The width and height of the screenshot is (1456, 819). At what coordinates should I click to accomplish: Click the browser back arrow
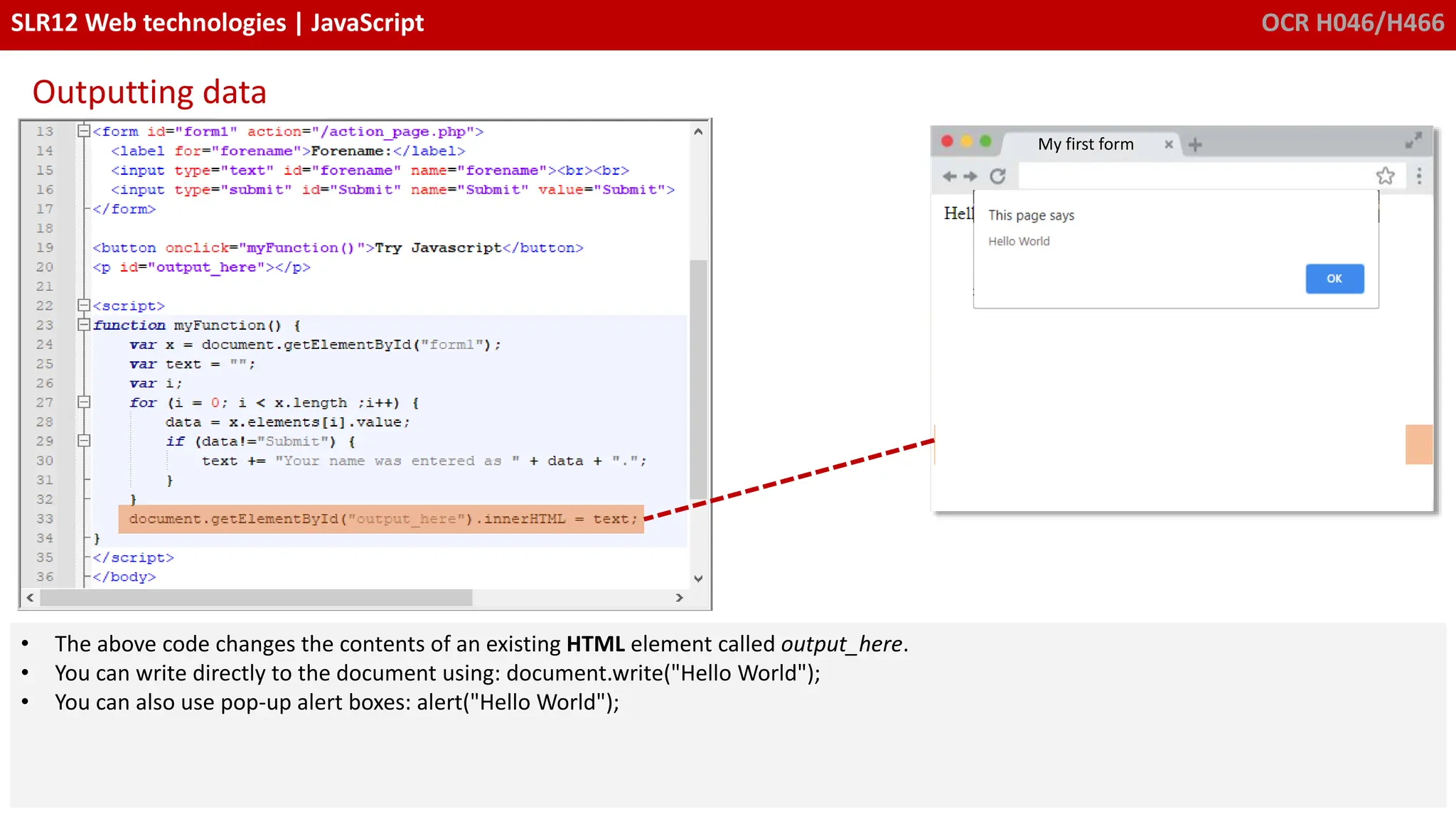tap(949, 176)
